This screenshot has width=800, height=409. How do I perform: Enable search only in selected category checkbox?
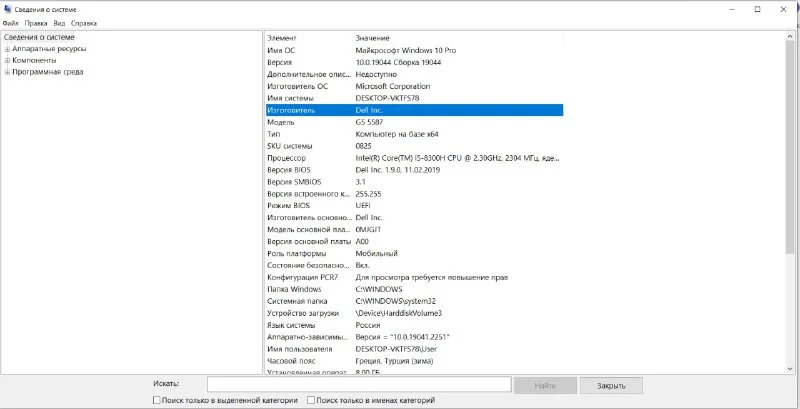[x=156, y=400]
